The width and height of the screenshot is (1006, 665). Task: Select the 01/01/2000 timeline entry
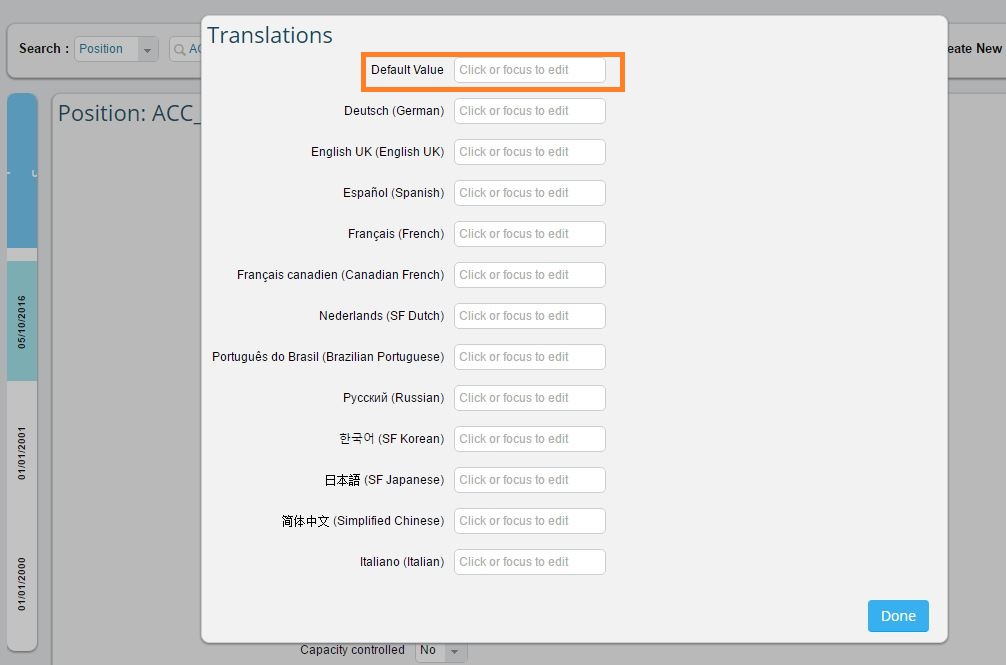click(22, 584)
